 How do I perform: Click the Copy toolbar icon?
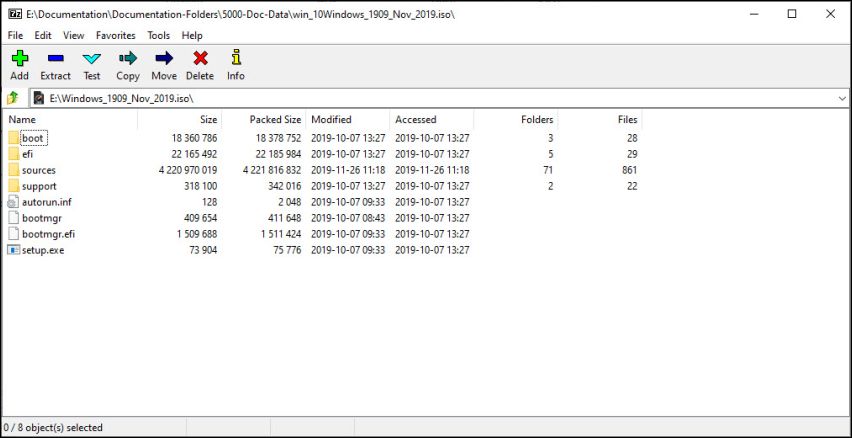point(128,58)
